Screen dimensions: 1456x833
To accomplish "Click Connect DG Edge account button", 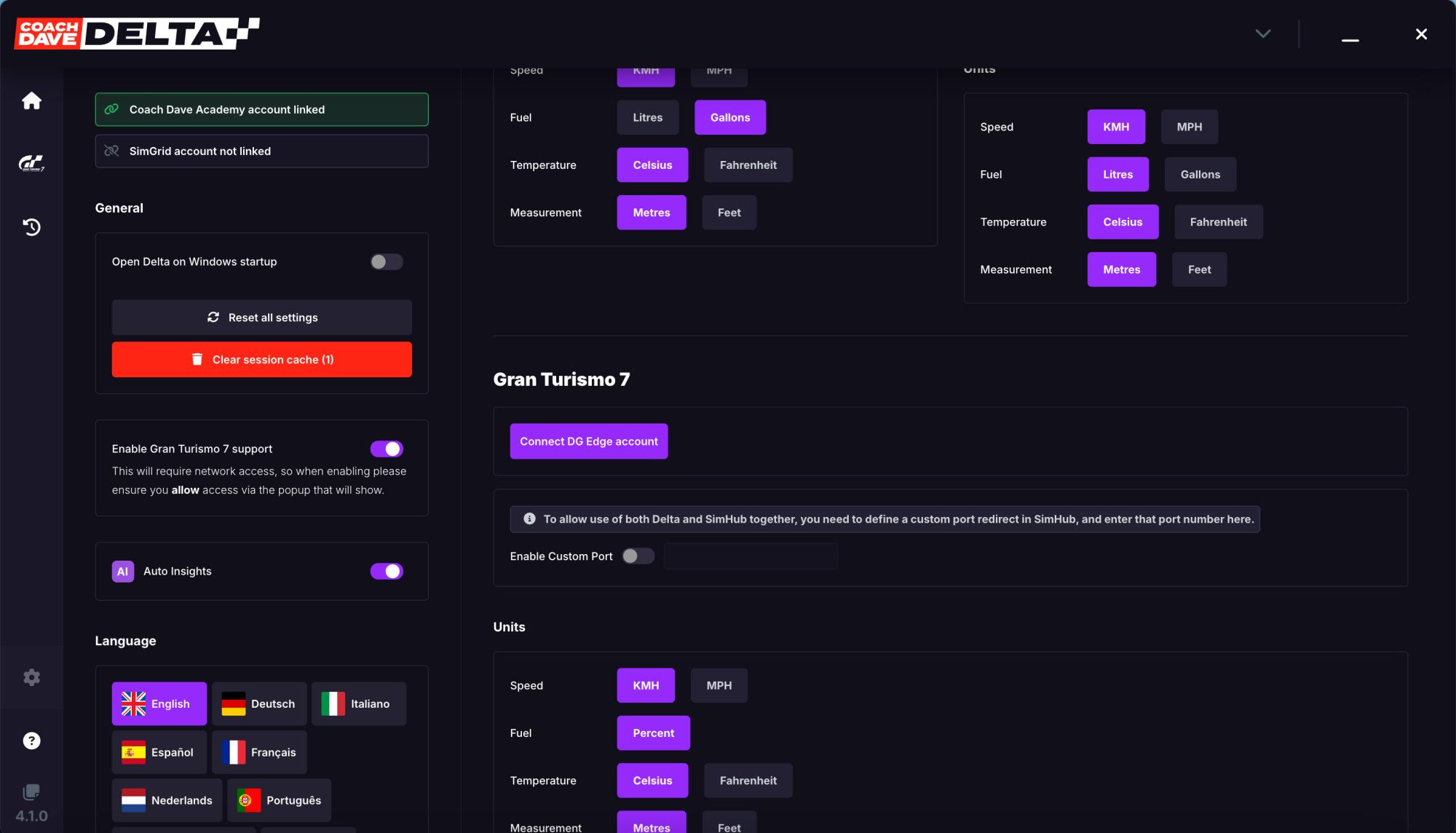I will tap(588, 441).
